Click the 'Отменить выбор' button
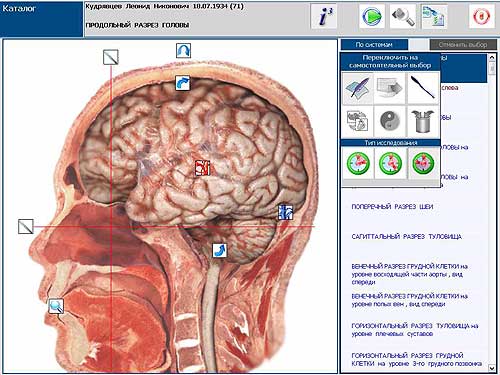Image resolution: width=500 pixels, height=375 pixels. pos(463,45)
